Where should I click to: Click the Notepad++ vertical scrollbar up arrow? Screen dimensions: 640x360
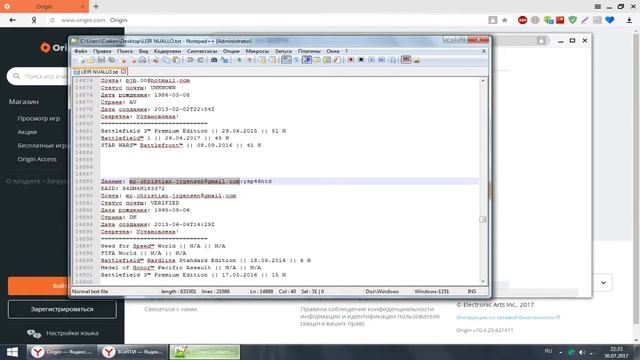483,80
